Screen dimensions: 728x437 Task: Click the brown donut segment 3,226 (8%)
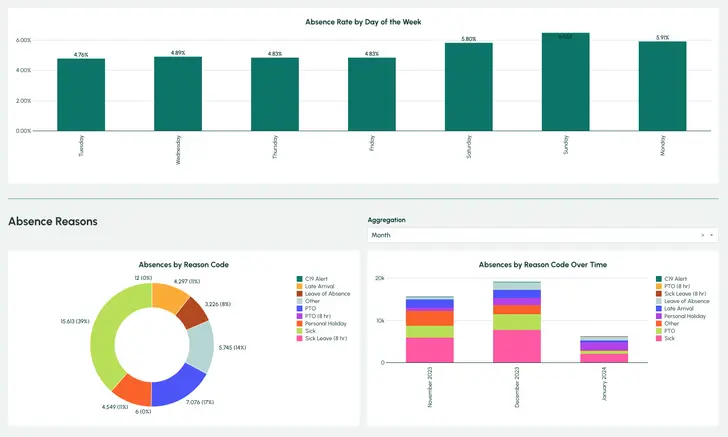point(194,313)
